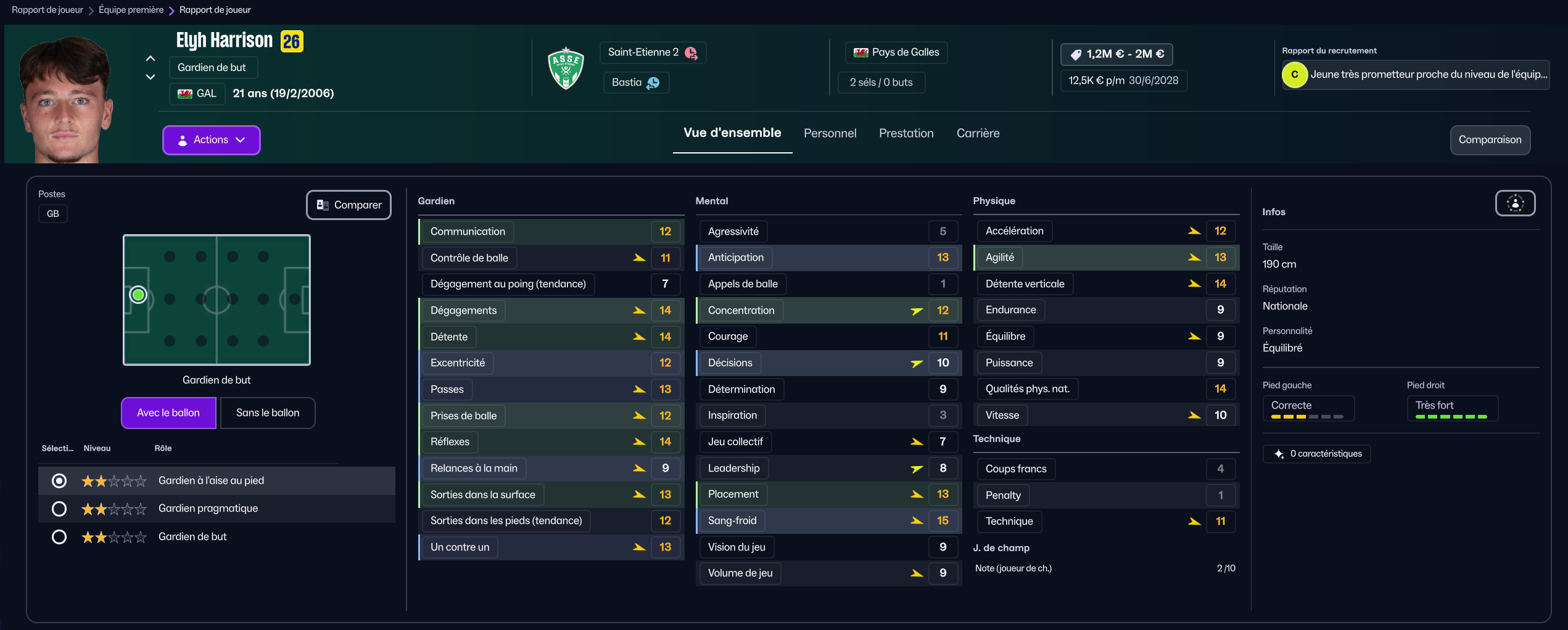Select the Gardien à l'aise au pied role
The width and height of the screenshot is (1568, 630).
click(59, 481)
